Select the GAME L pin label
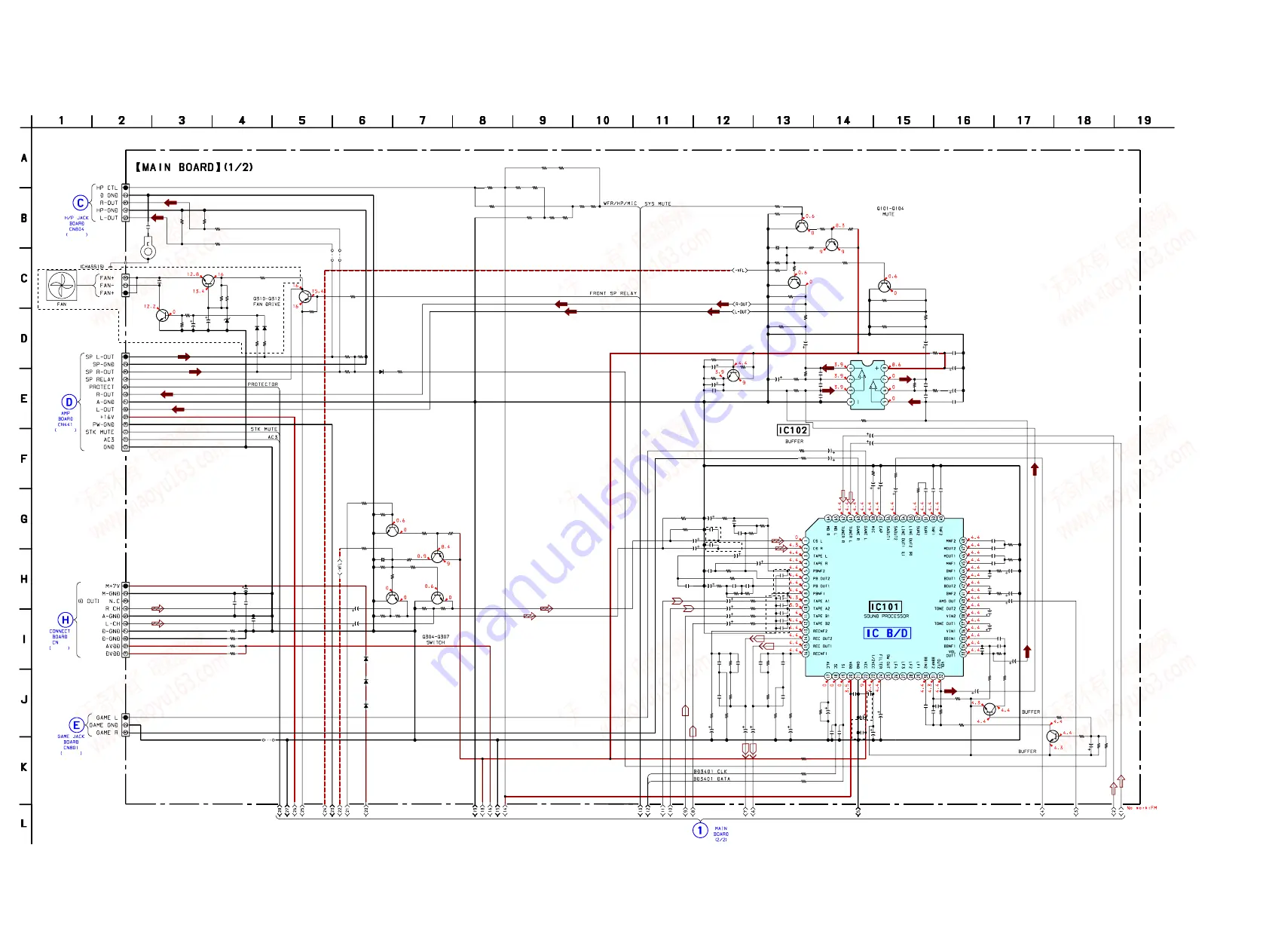 click(x=107, y=718)
